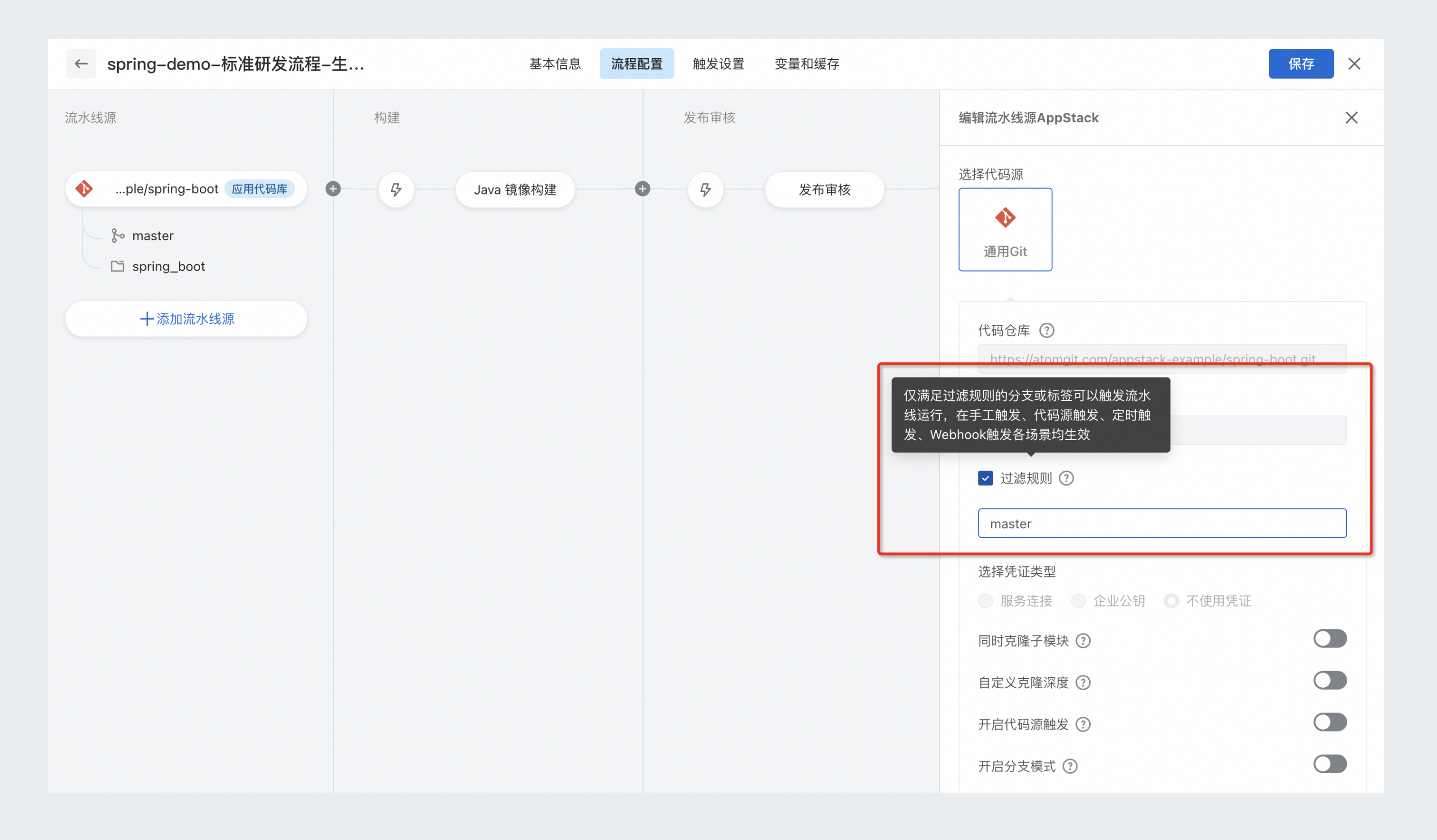Click lightning trigger icon before 发布审核 node
Viewport: 1437px width, 840px height.
(x=706, y=189)
